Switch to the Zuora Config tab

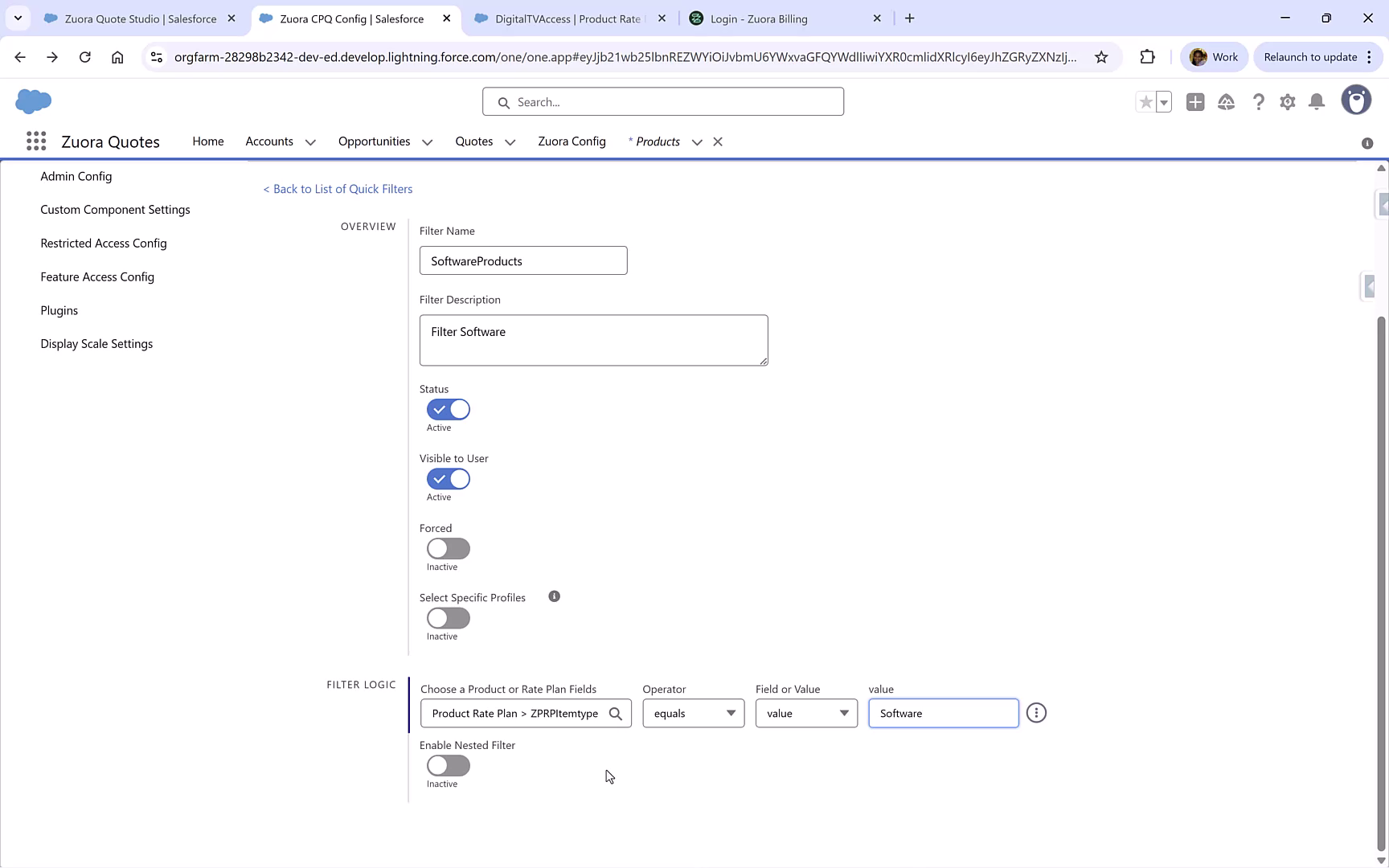click(x=572, y=141)
